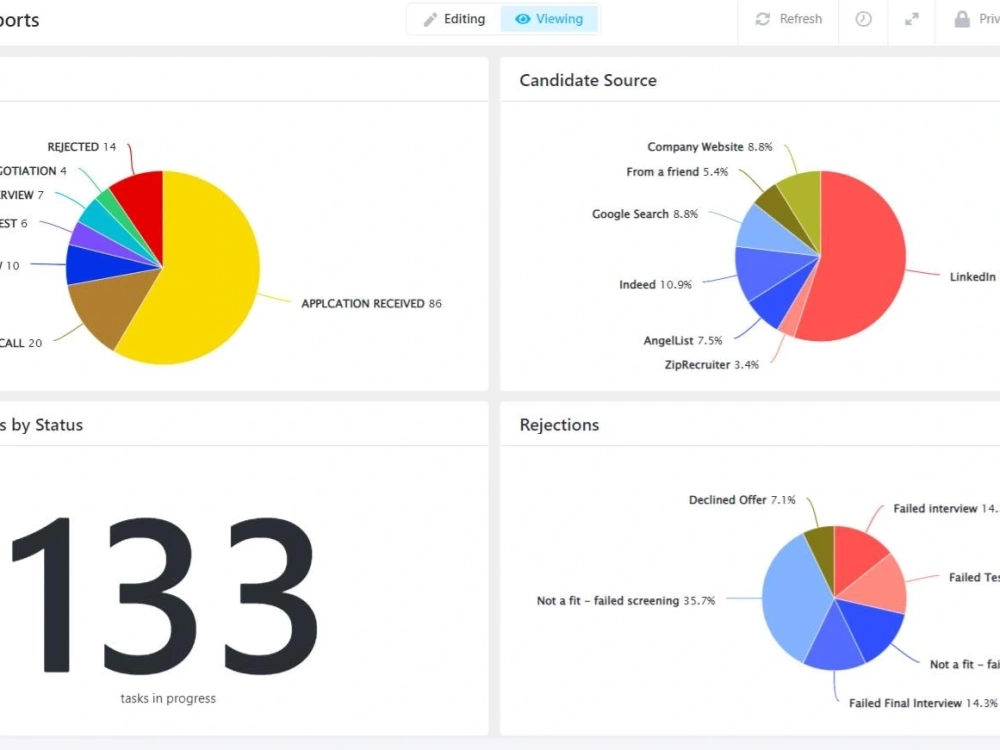Click the Refresh button
1000x750 pixels.
(788, 19)
